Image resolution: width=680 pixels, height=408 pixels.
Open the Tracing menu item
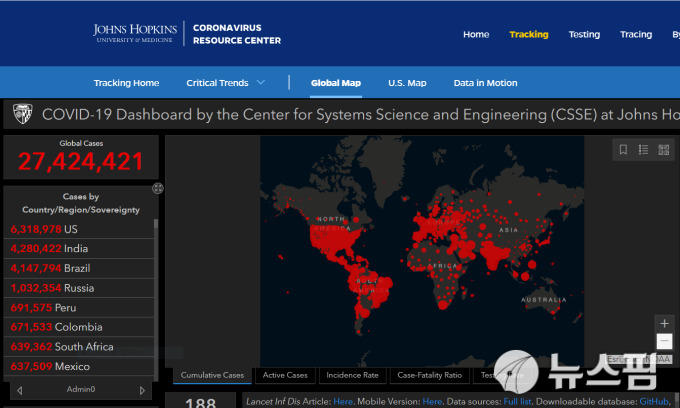coord(636,34)
